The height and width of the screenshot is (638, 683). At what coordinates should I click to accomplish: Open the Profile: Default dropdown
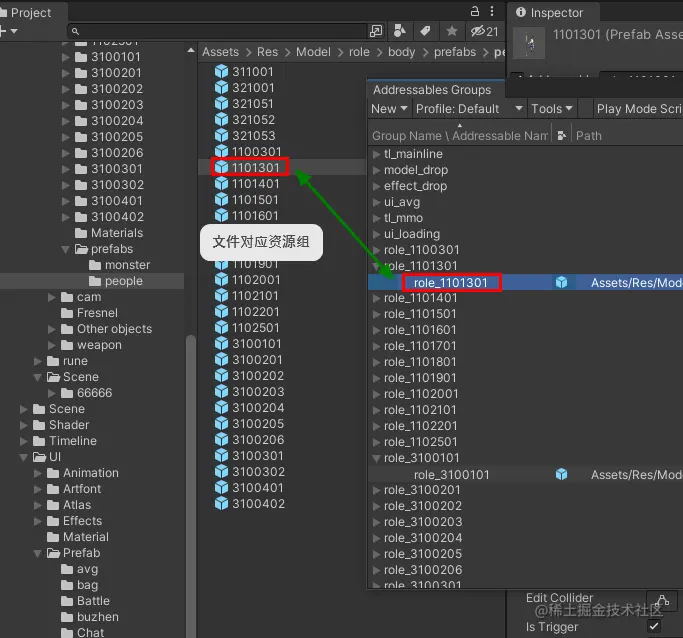pyautogui.click(x=469, y=108)
